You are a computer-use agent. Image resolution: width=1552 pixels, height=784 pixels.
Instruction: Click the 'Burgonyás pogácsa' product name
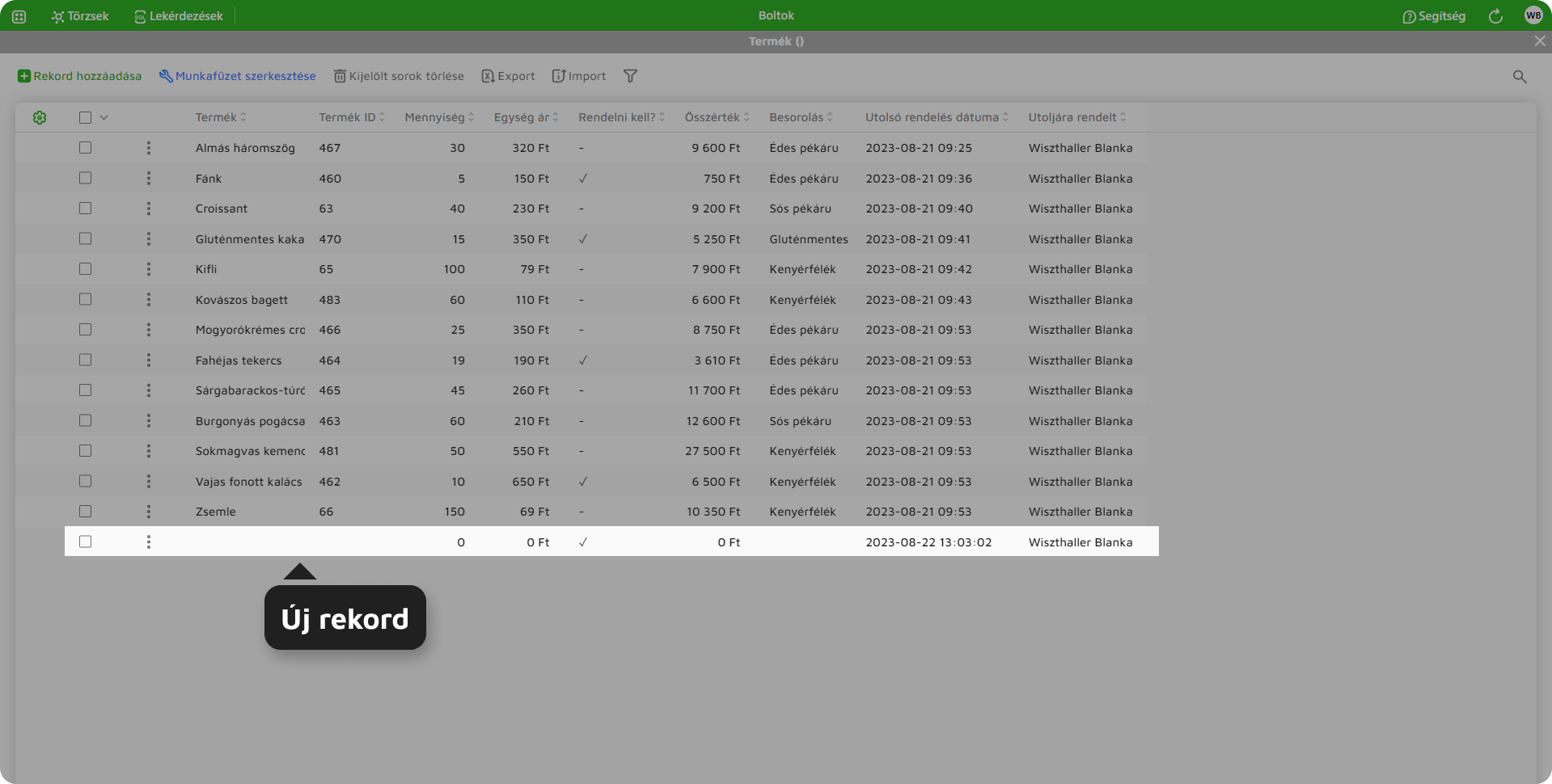[x=251, y=421]
